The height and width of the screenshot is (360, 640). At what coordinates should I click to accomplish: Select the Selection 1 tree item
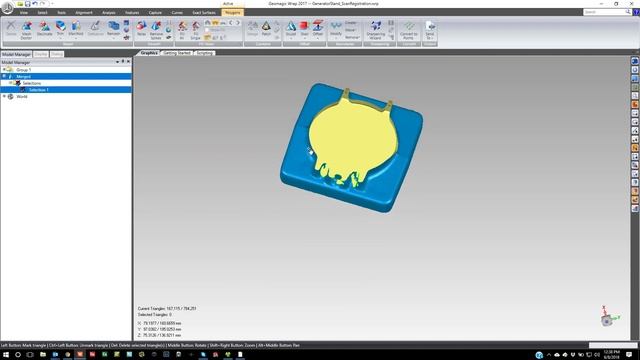38,90
